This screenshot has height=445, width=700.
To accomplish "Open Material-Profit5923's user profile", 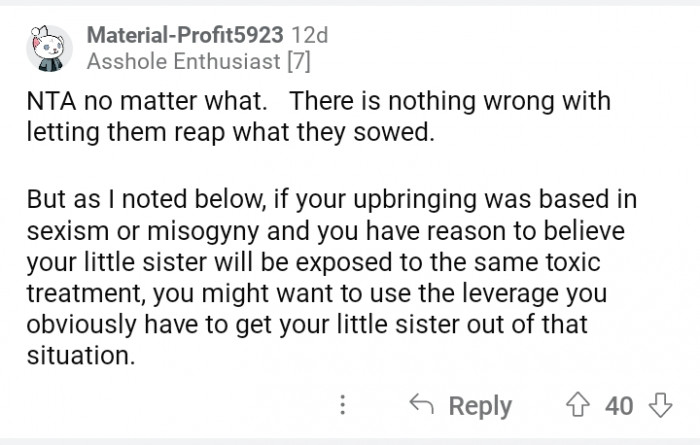I will click(x=178, y=35).
